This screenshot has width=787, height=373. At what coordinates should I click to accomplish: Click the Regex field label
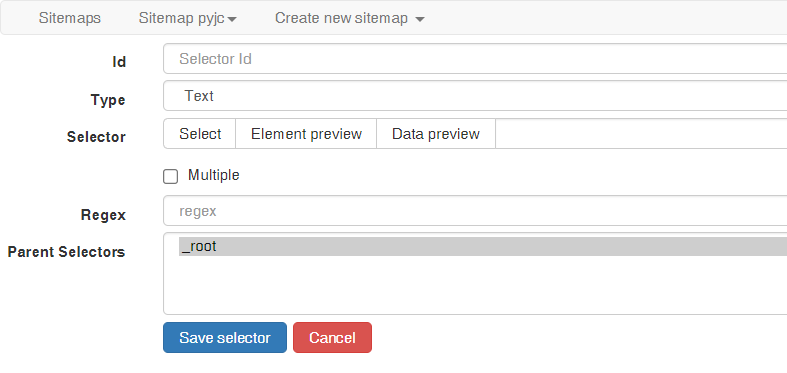[x=103, y=215]
